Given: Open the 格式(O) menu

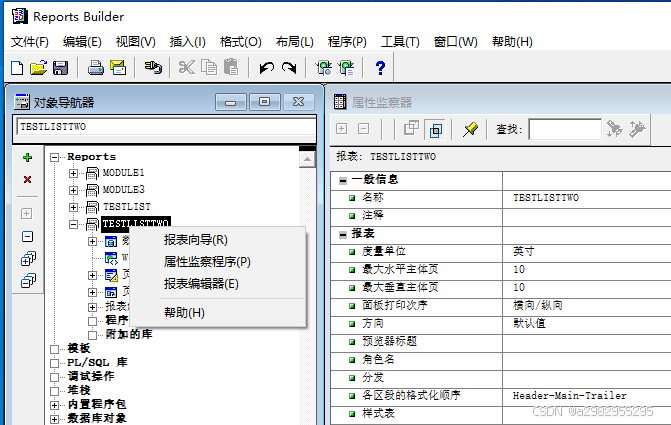Looking at the screenshot, I should pyautogui.click(x=240, y=42).
